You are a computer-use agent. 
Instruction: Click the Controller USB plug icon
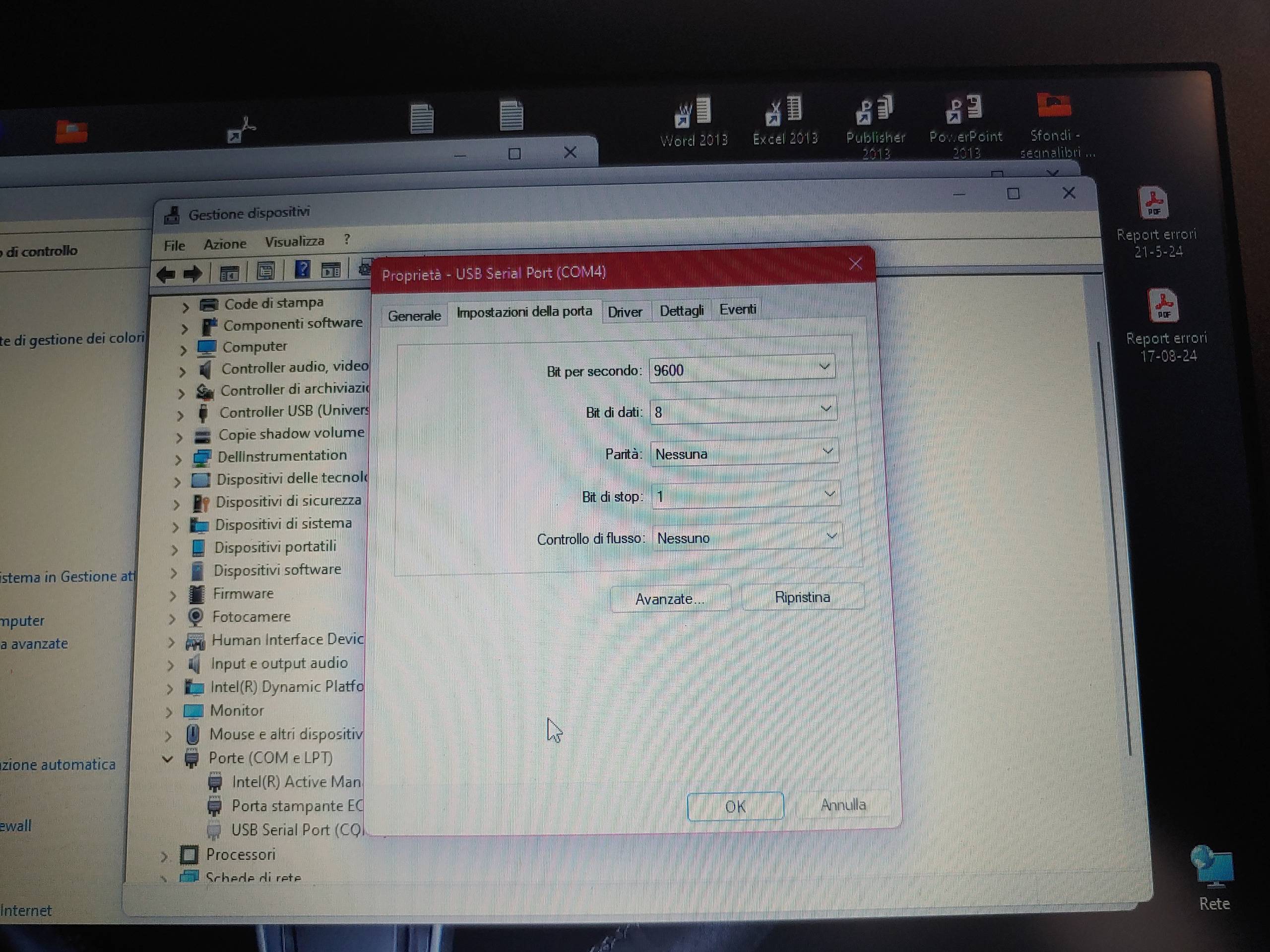click(203, 413)
